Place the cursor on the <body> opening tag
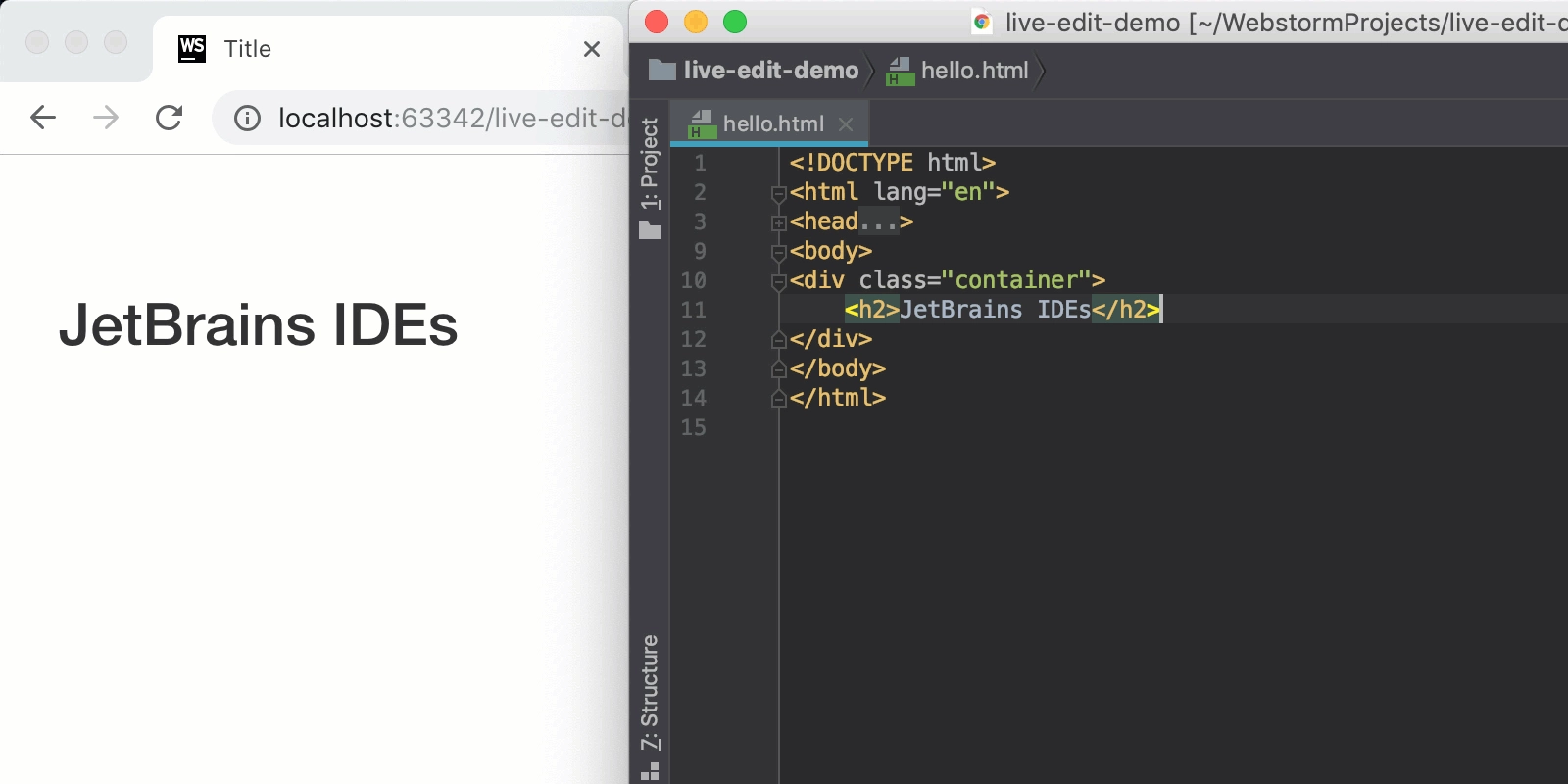This screenshot has width=1568, height=784. click(831, 251)
